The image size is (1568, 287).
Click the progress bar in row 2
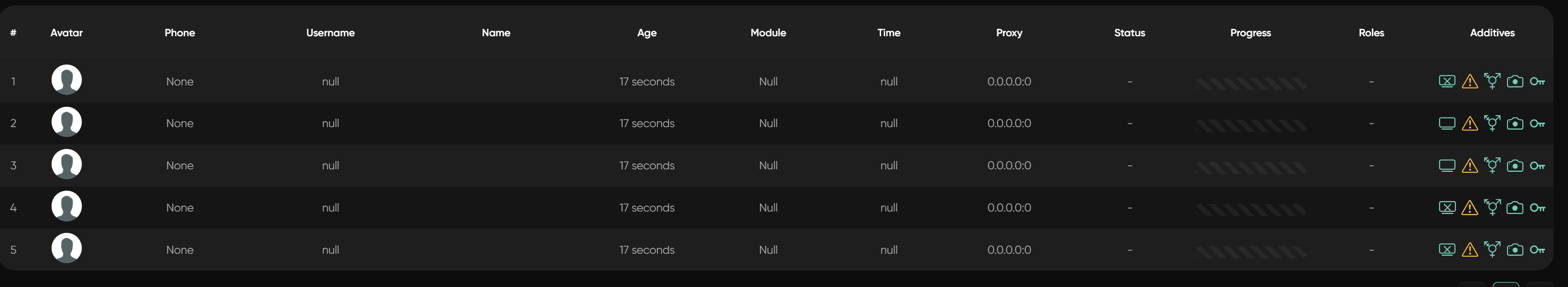[1250, 126]
